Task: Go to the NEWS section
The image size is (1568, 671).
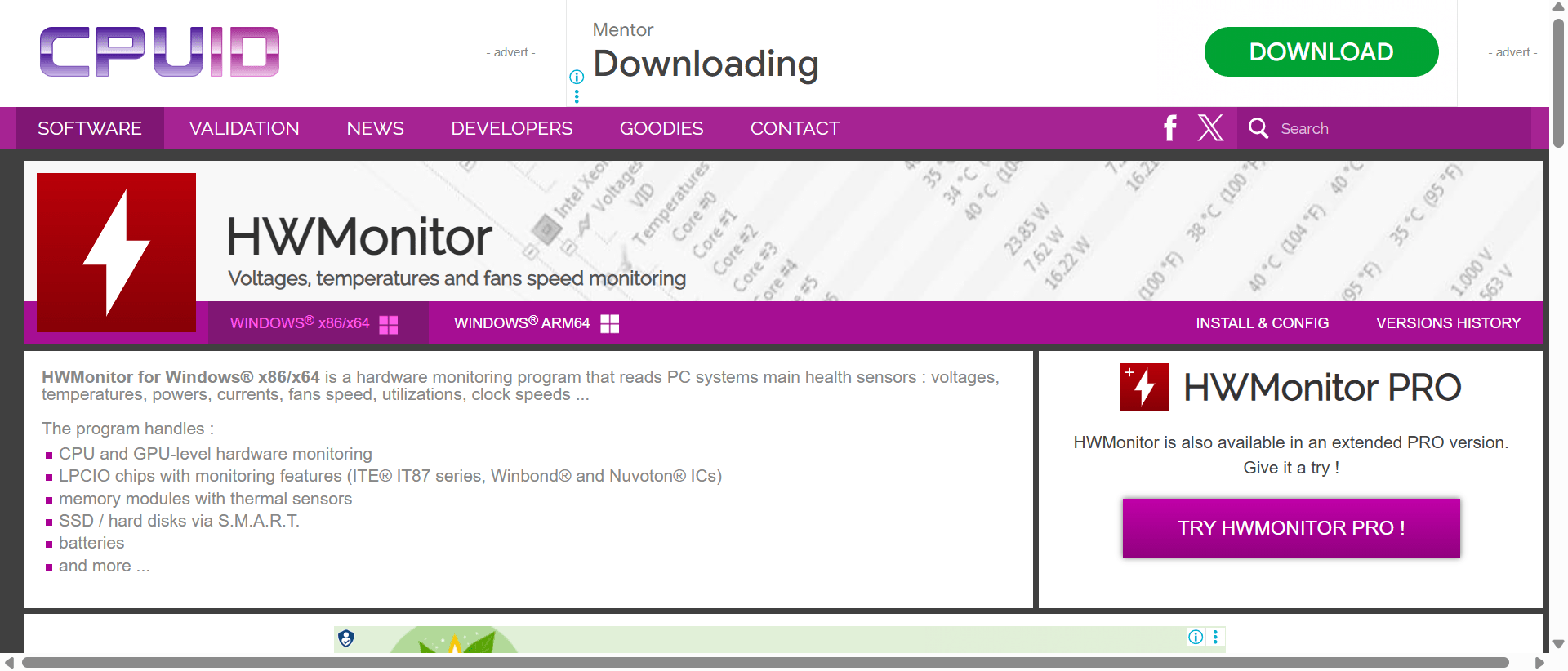Action: (375, 128)
